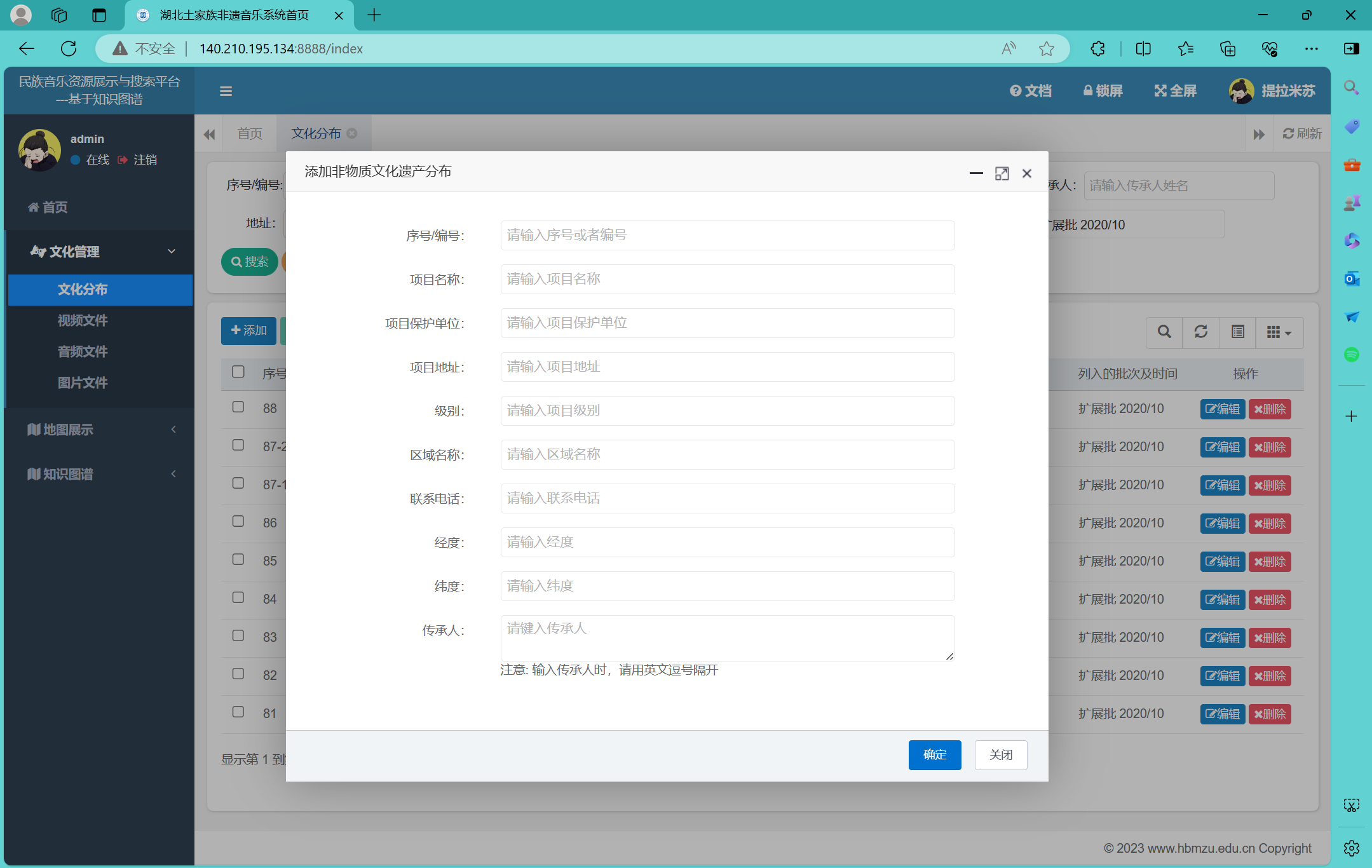Close the dialog with the X icon
Viewport: 1372px width, 868px height.
(1026, 173)
